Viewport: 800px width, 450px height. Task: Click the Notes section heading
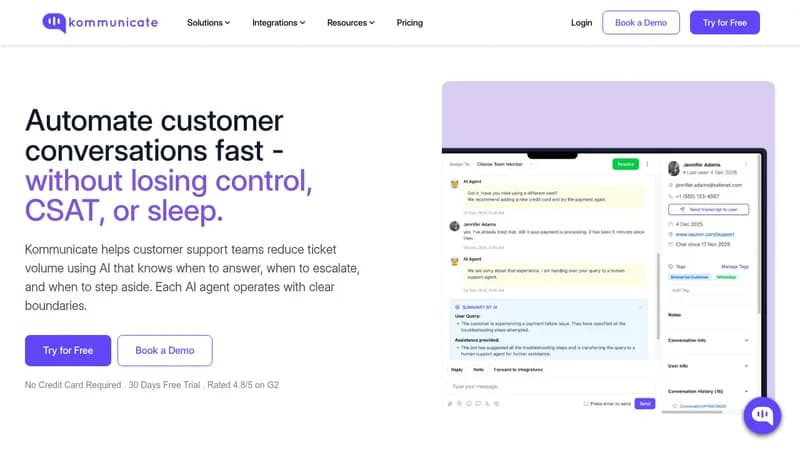(x=674, y=315)
